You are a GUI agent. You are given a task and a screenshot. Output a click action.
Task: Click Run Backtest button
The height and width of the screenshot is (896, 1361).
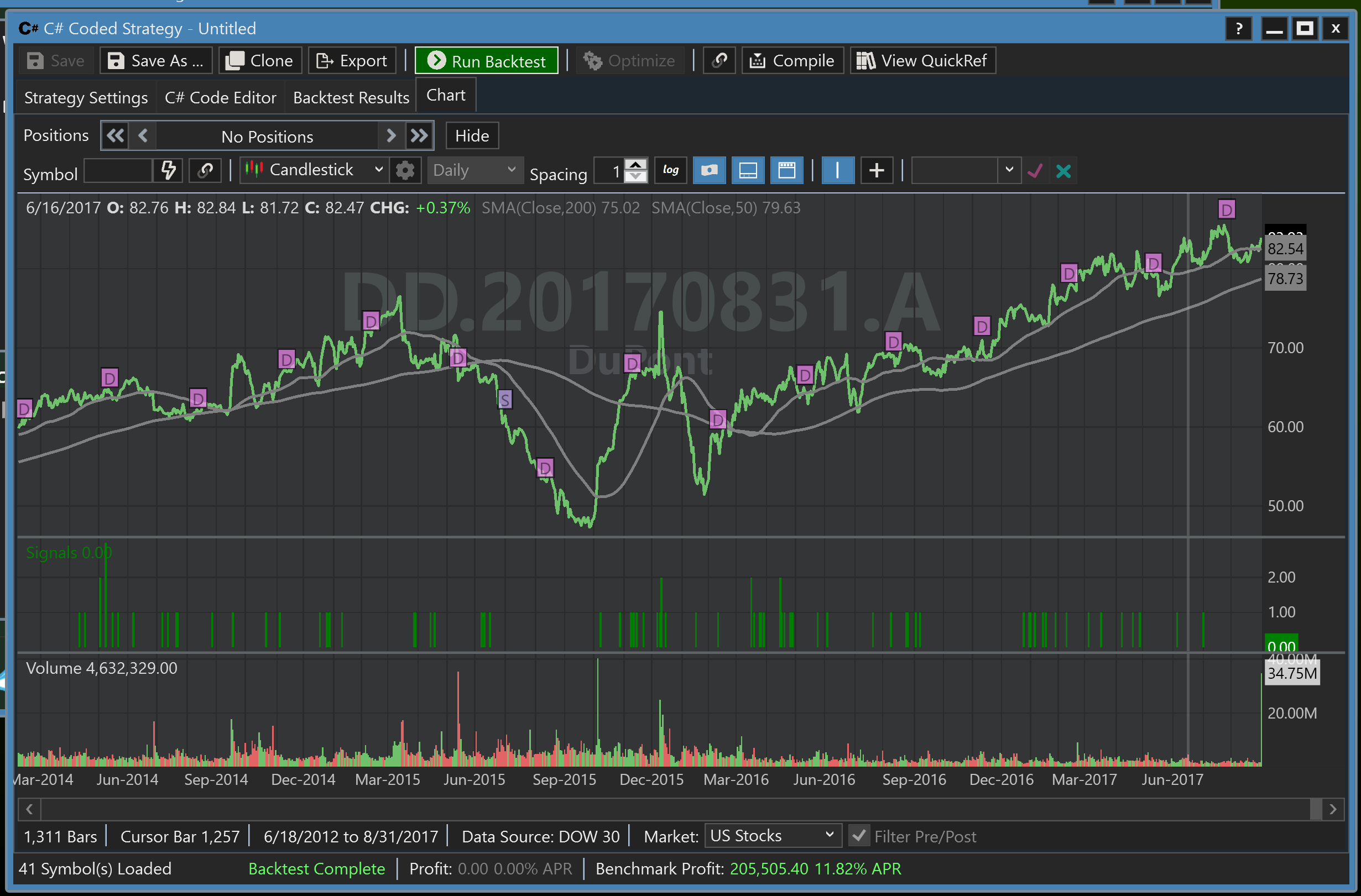pos(487,61)
